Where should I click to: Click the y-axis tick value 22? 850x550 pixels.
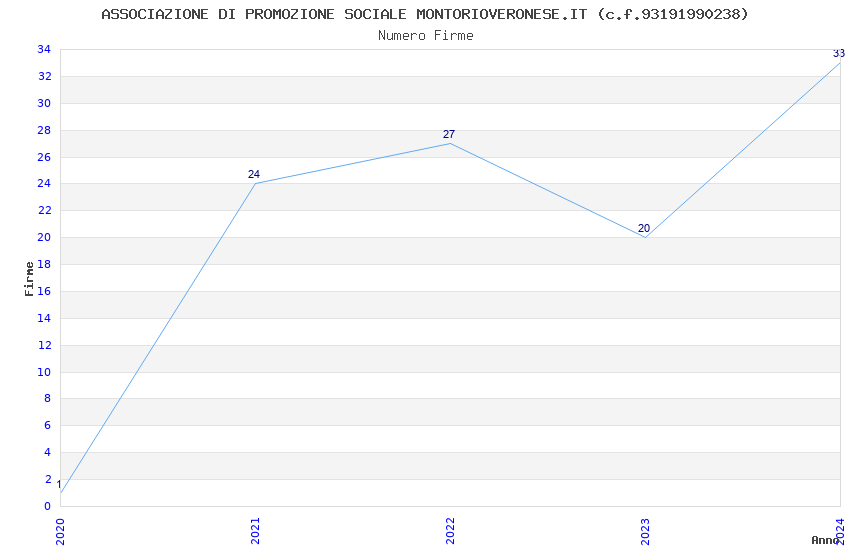tap(44, 210)
